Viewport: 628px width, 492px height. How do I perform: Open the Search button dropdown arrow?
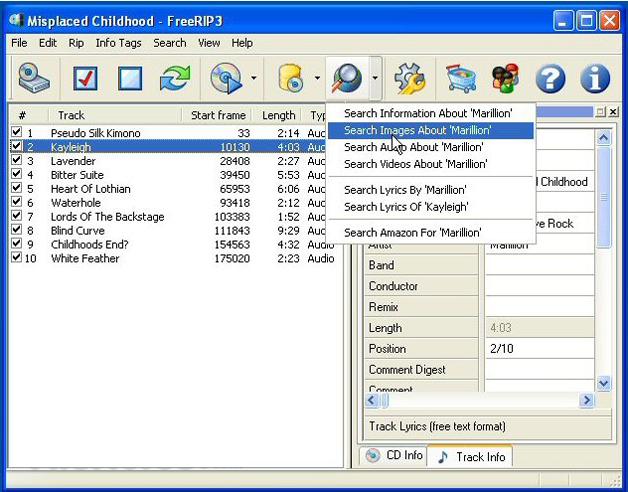point(375,78)
